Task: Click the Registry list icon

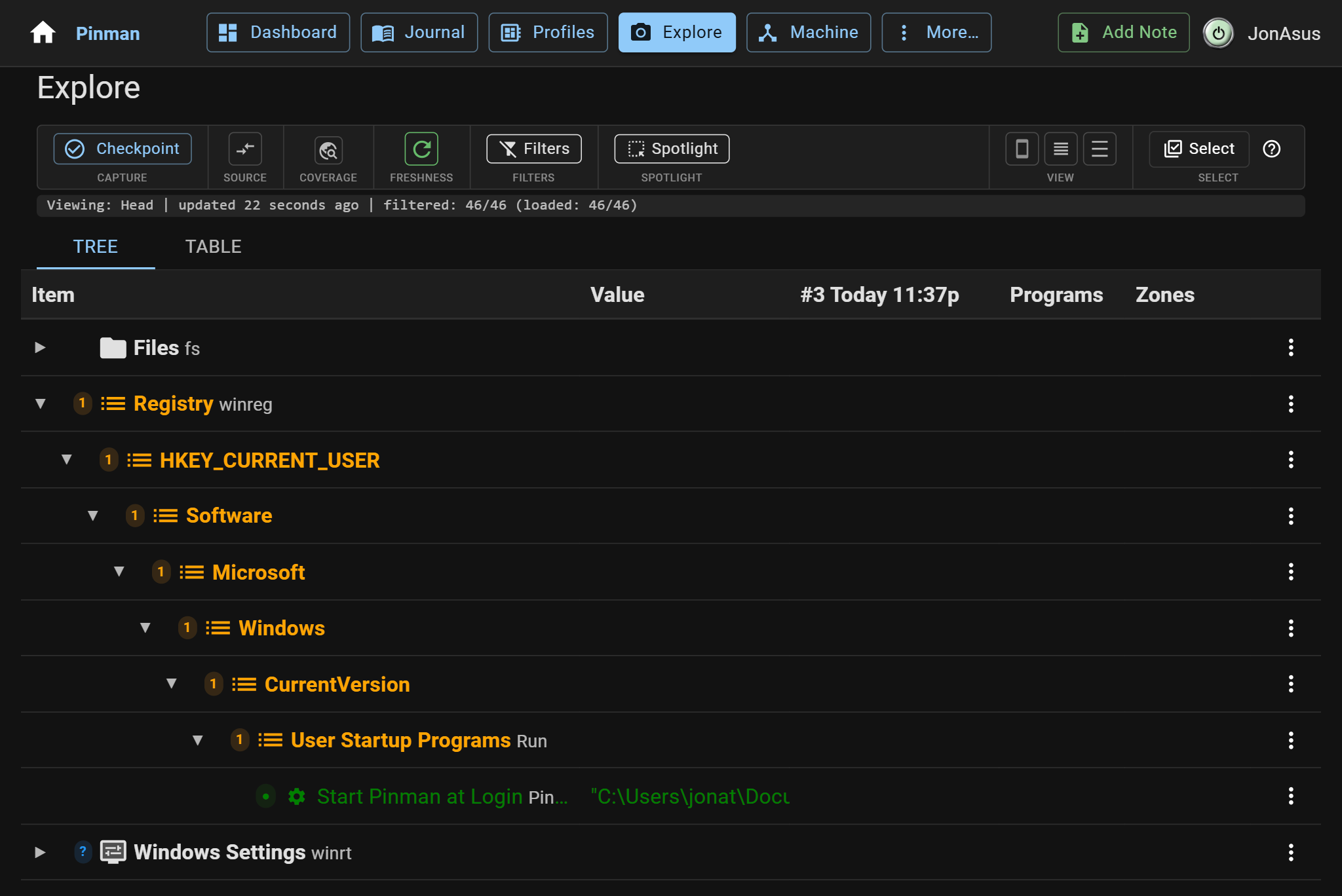Action: click(x=113, y=403)
